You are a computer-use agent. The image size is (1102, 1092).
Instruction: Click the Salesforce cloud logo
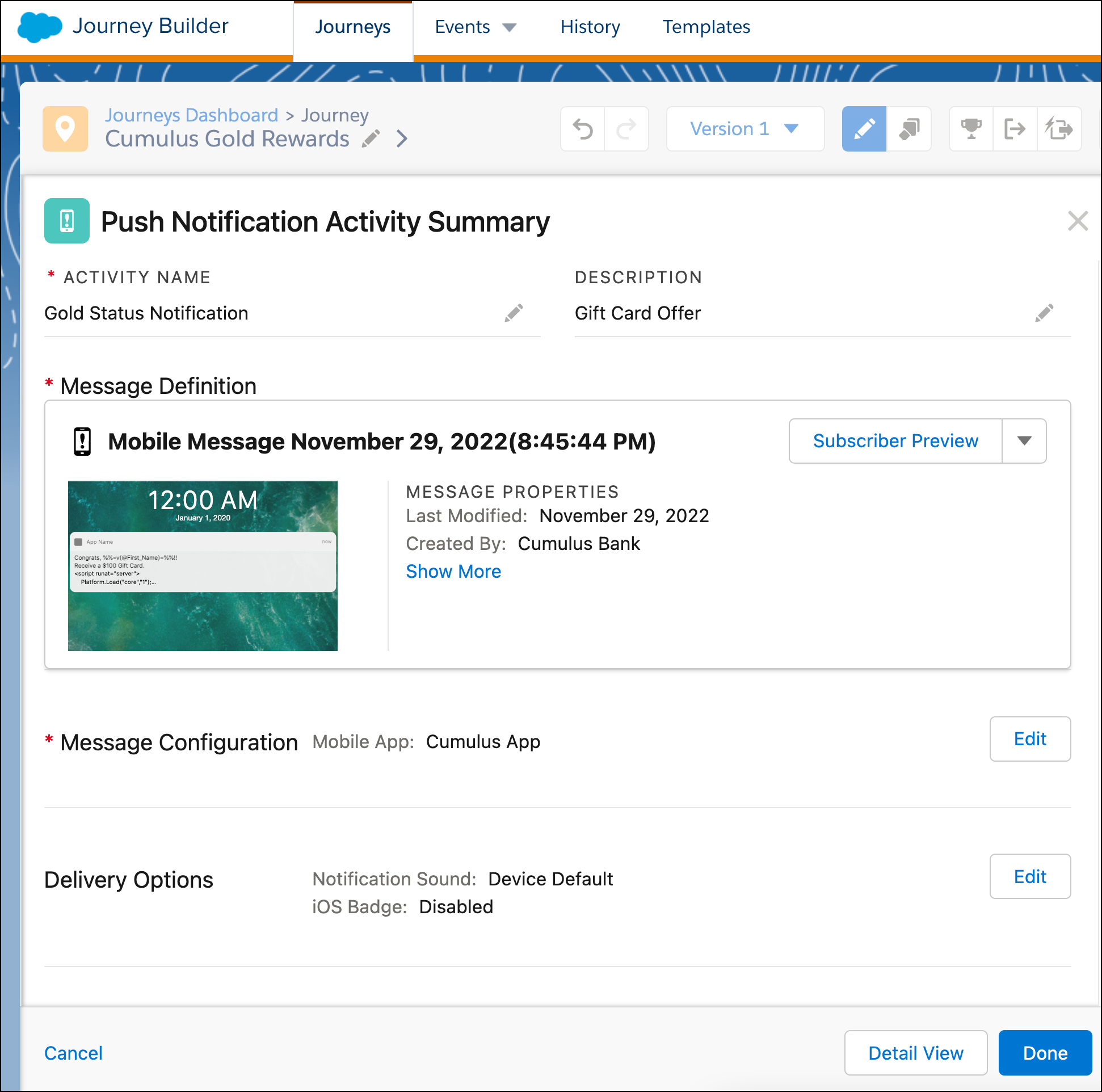point(39,27)
